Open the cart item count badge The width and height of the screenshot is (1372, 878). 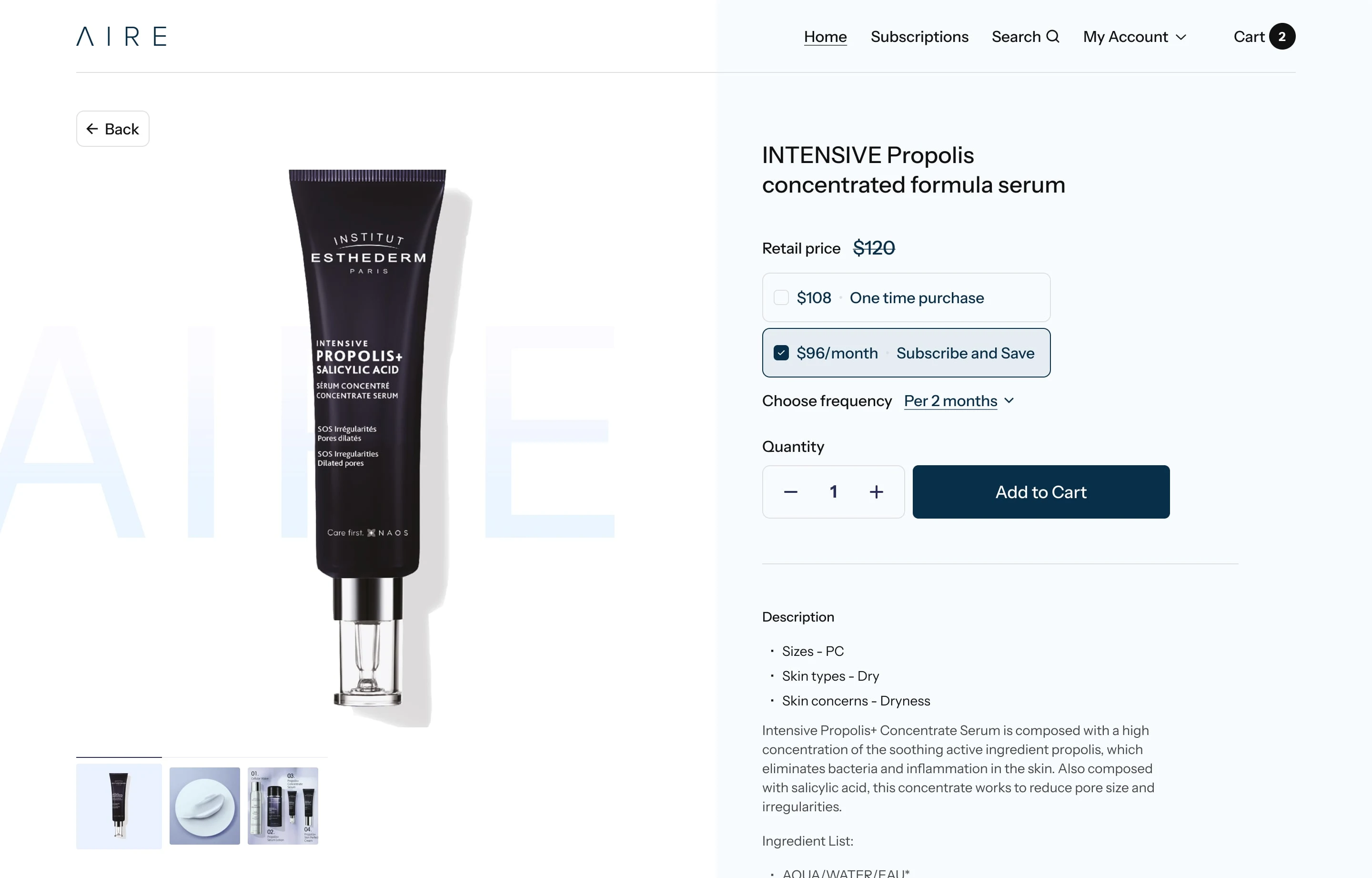(1282, 37)
